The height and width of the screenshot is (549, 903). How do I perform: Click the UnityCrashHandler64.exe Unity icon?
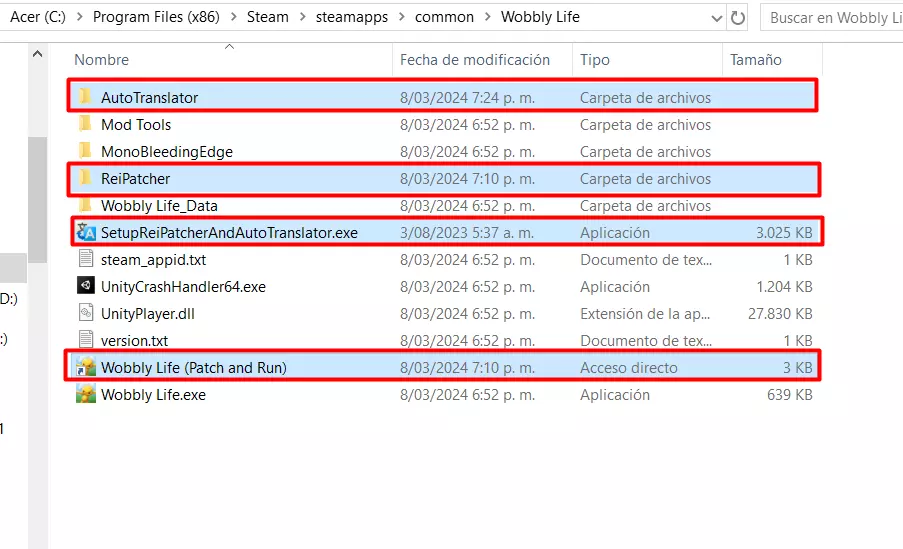point(86,286)
